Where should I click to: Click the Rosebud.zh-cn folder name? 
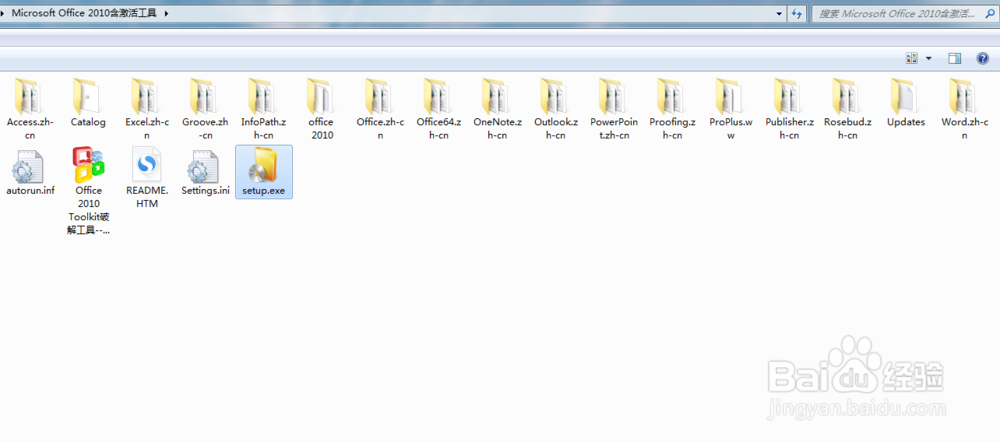pos(848,128)
